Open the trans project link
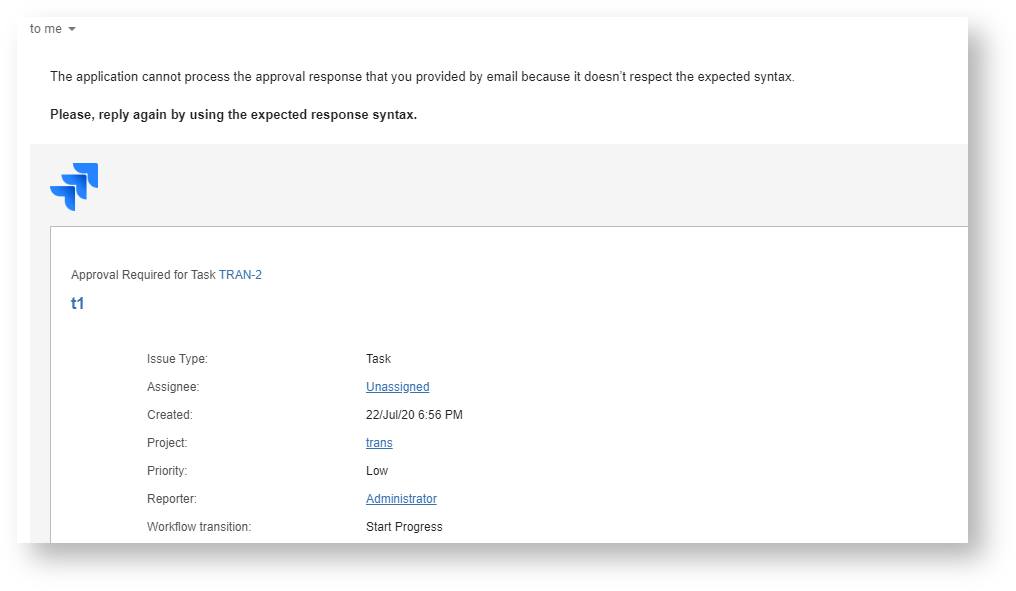 click(379, 443)
